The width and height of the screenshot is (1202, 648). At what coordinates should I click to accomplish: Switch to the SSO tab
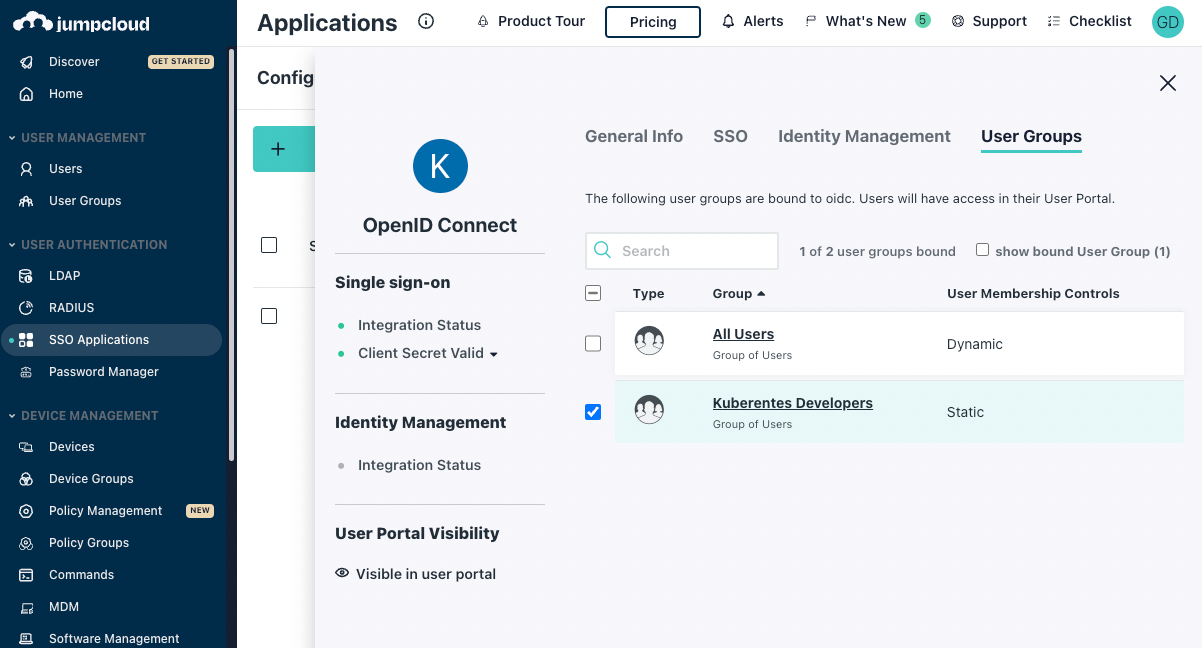tap(730, 136)
